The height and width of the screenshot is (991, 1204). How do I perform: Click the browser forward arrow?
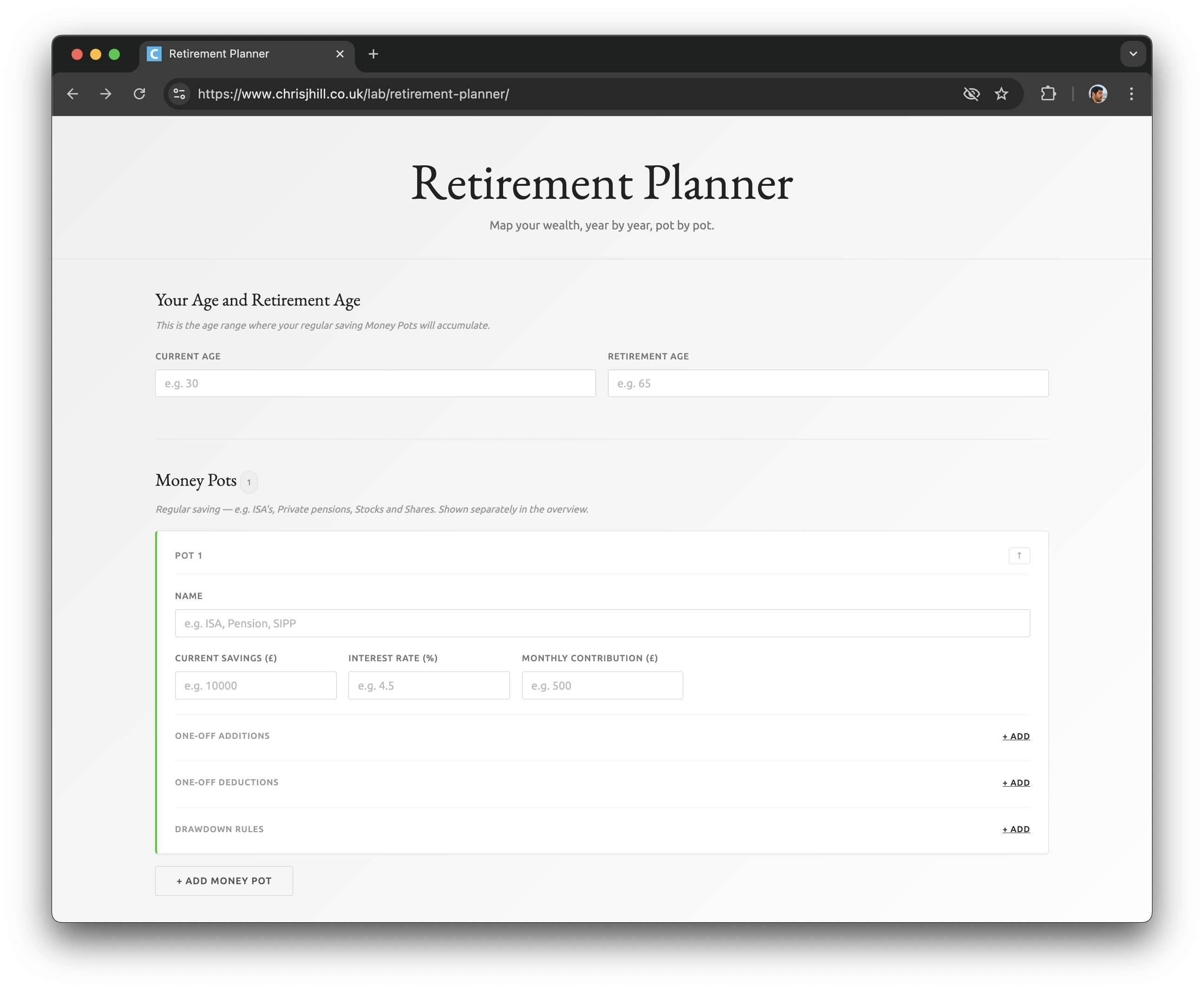pyautogui.click(x=105, y=94)
